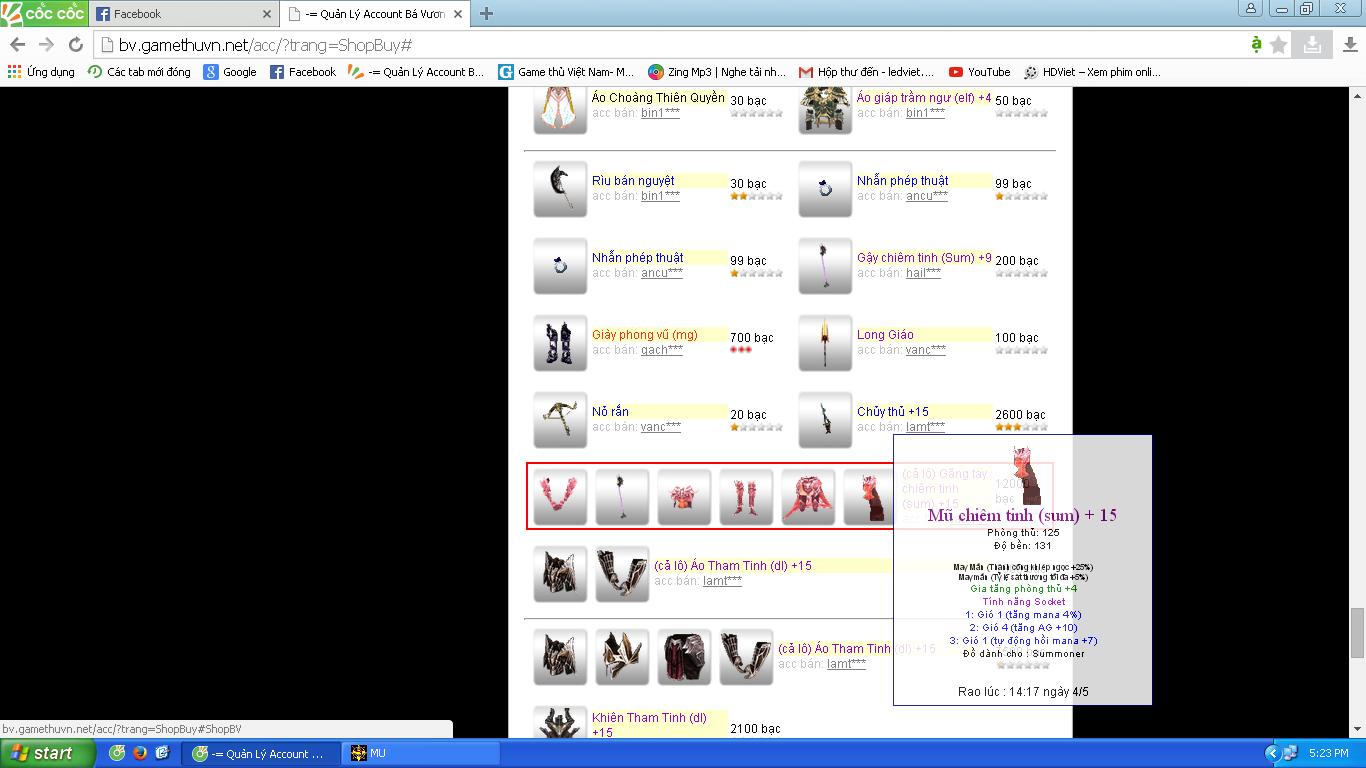This screenshot has width=1366, height=768.
Task: Open Khiên Tham Tinh (dl) +15 link
Action: click(x=649, y=725)
